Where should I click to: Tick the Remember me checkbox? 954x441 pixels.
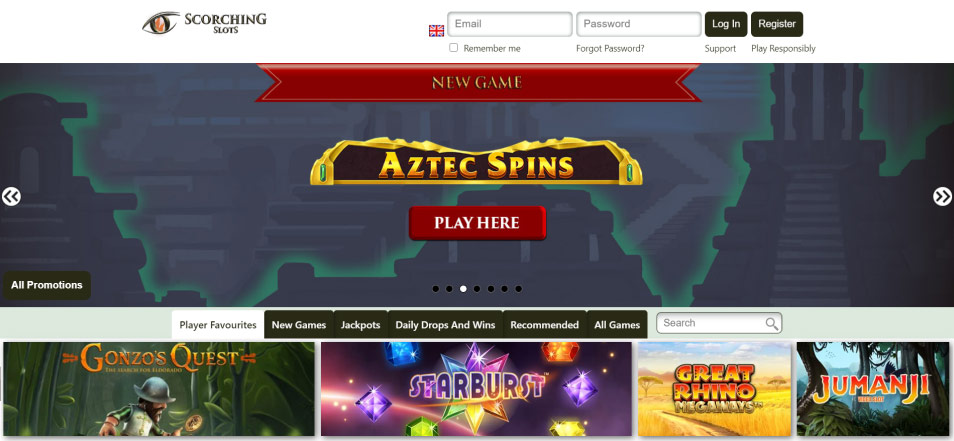[x=453, y=47]
